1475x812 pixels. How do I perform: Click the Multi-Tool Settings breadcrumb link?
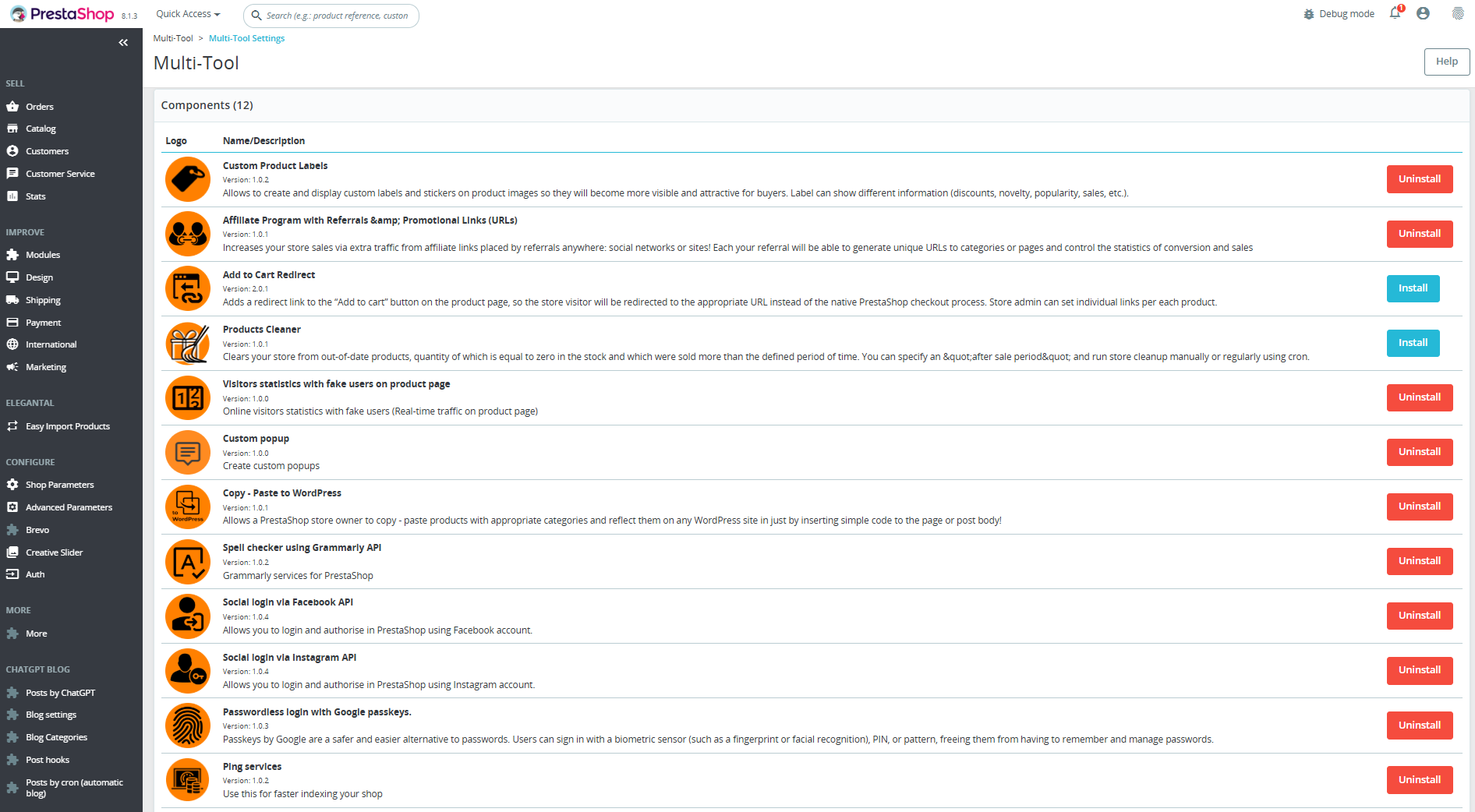[246, 38]
